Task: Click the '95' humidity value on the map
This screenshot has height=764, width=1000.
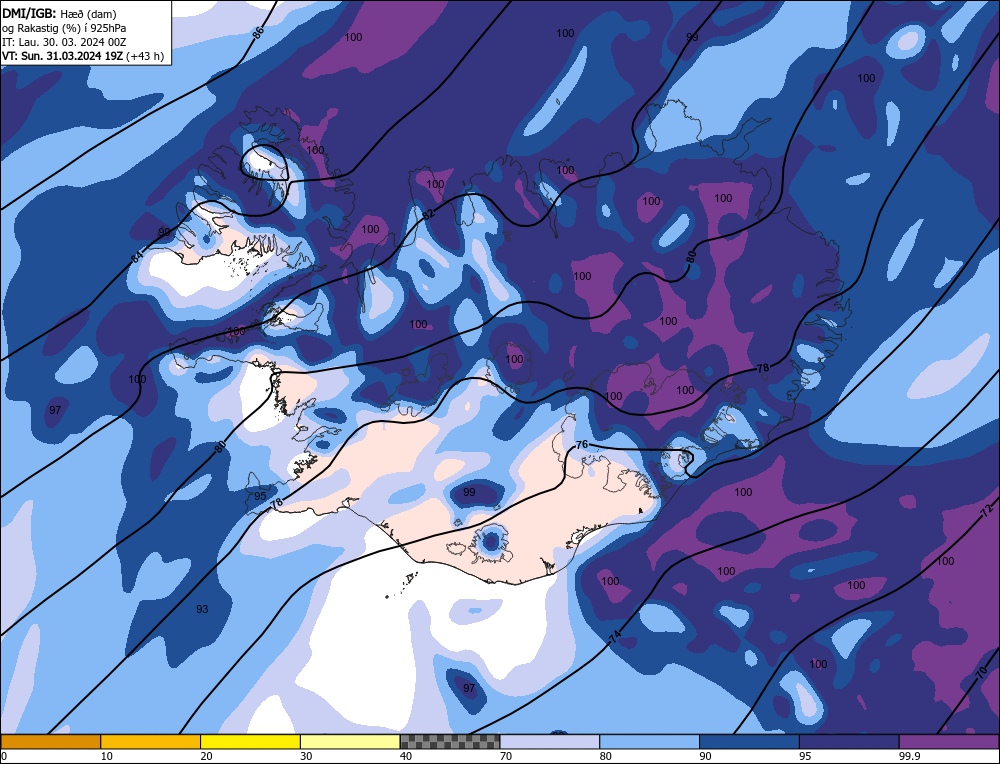Action: click(260, 496)
